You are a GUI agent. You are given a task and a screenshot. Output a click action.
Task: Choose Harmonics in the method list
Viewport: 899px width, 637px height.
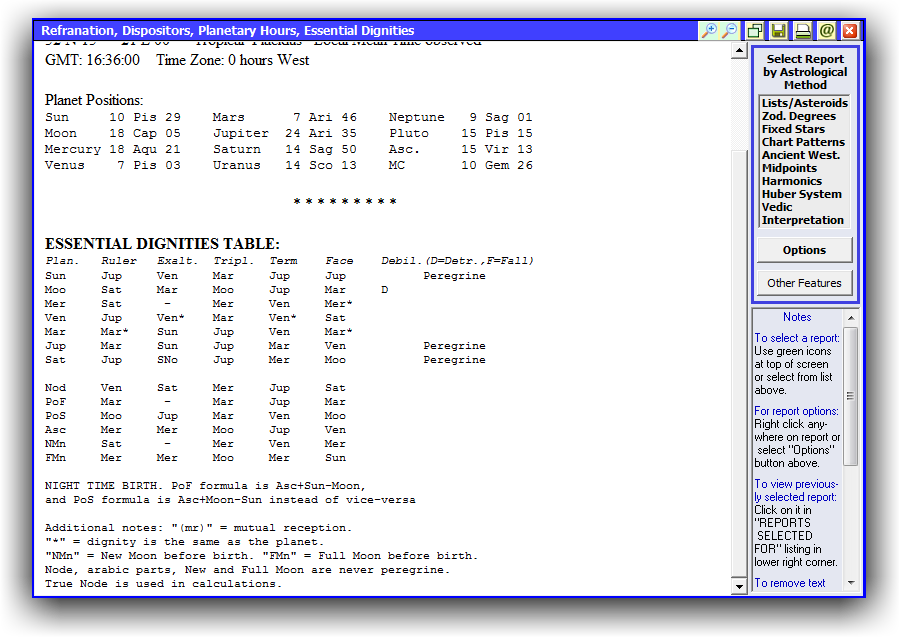[791, 181]
